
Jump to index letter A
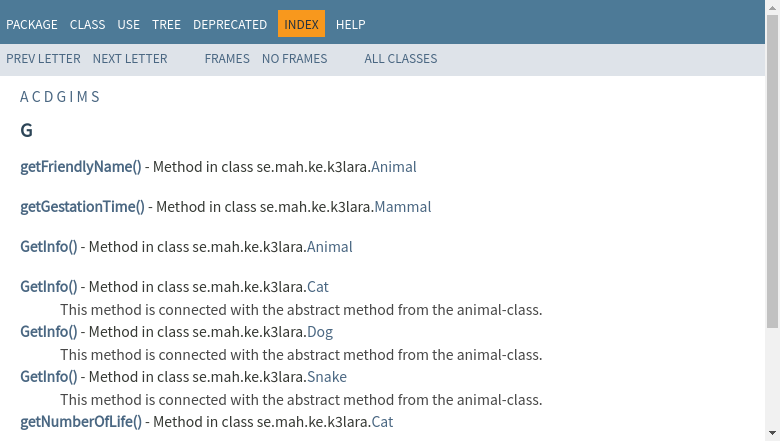[x=24, y=97]
